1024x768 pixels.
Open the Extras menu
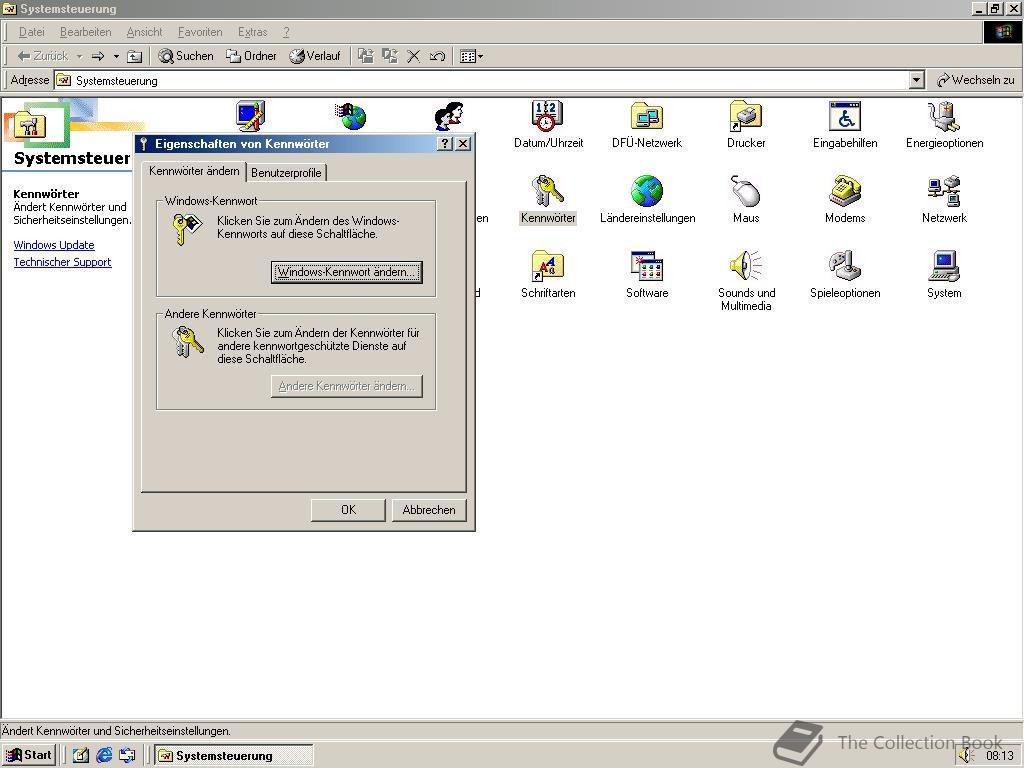(x=253, y=32)
